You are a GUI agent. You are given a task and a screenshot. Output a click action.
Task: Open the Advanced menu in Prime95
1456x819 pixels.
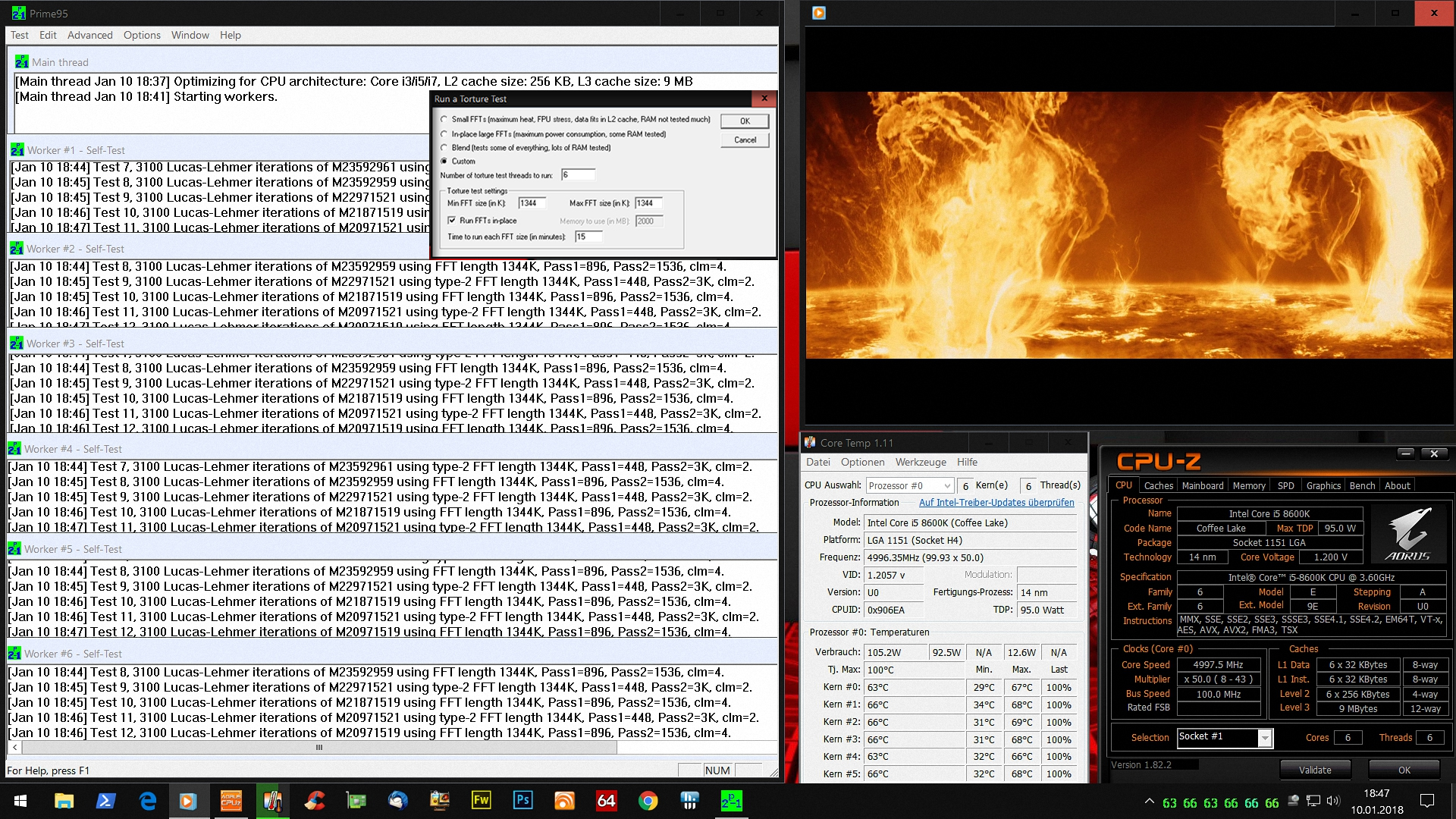pos(89,35)
